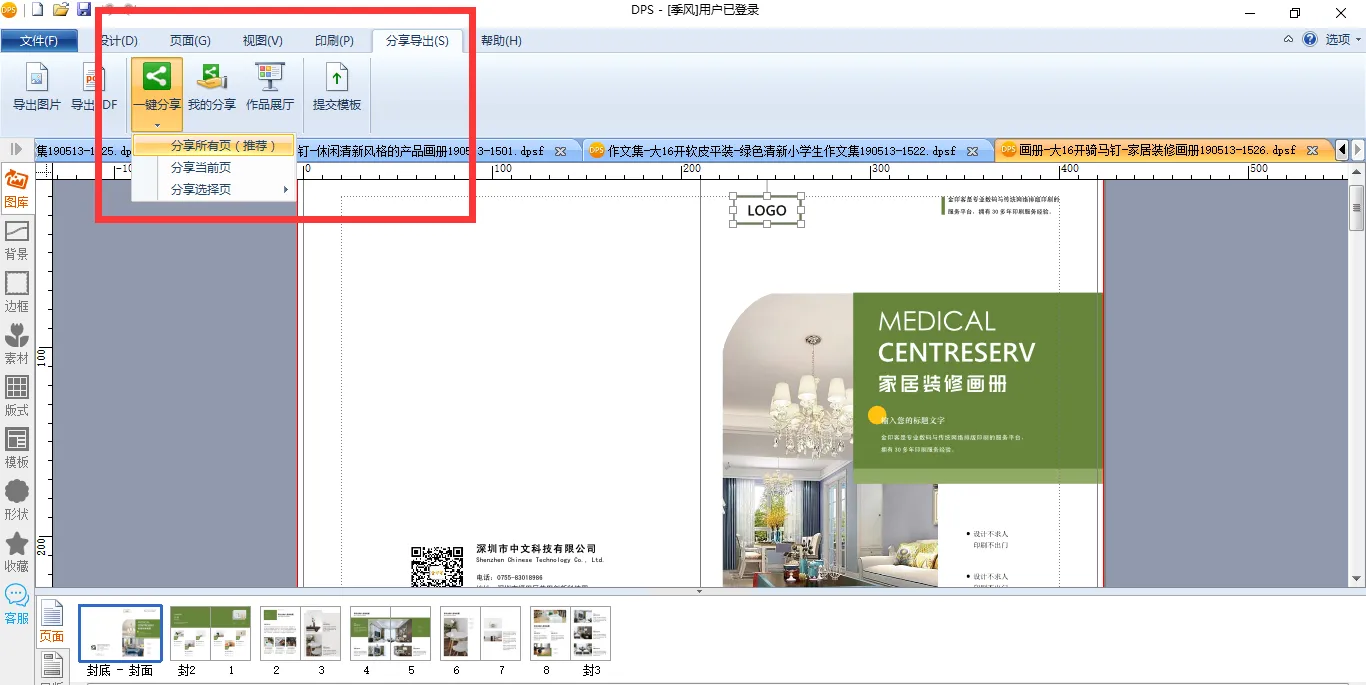Select the 页面 pages panel icon
Image resolution: width=1366 pixels, height=685 pixels.
click(x=51, y=622)
